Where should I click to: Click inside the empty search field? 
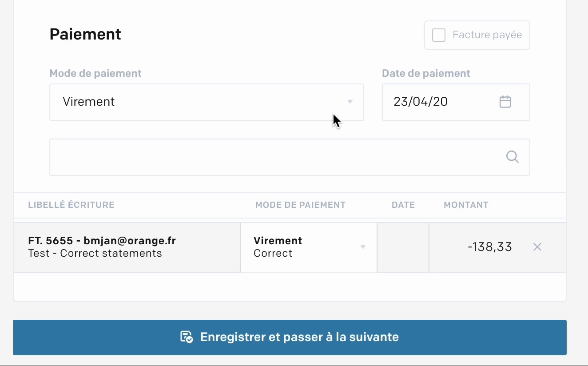coord(289,157)
